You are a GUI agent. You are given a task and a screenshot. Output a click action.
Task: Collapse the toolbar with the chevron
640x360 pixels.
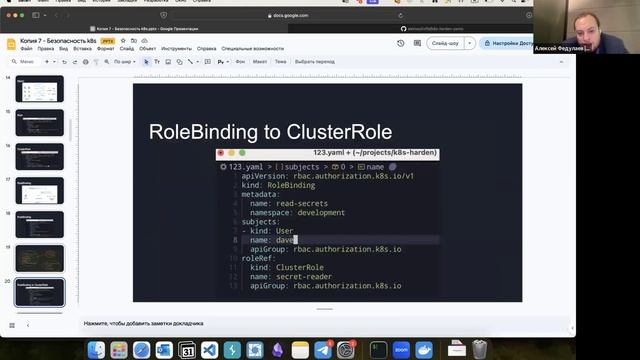(x=561, y=62)
